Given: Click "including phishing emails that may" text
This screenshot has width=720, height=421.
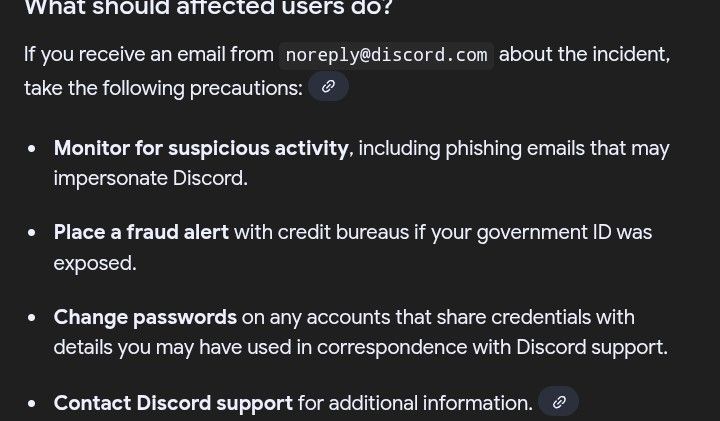Looking at the screenshot, I should (514, 149).
